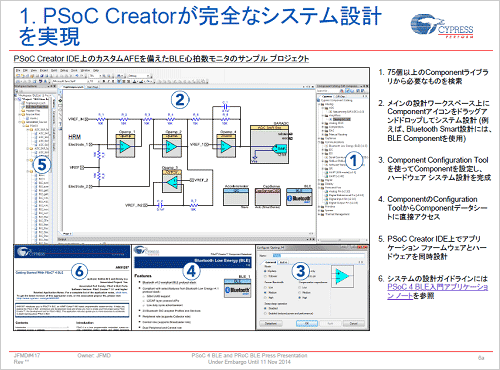The image size is (500, 370).
Task: Select the Opamp_4 component in the schematic
Action: tap(226, 146)
